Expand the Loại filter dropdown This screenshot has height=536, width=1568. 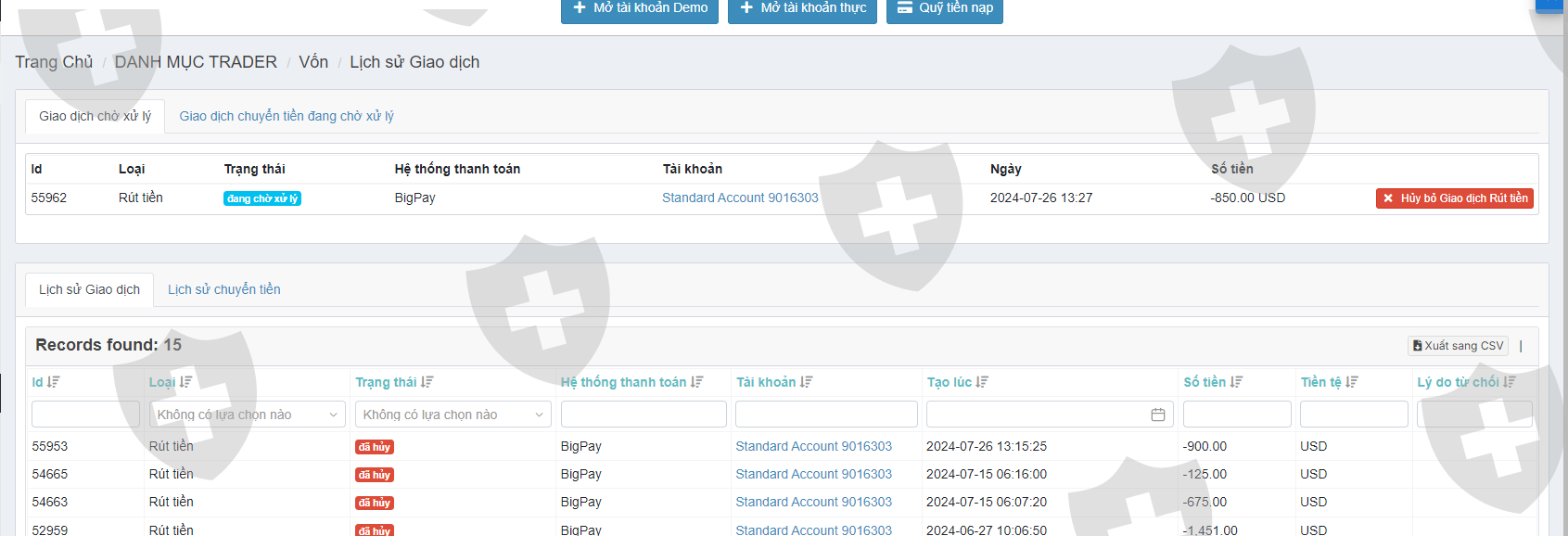tap(247, 415)
